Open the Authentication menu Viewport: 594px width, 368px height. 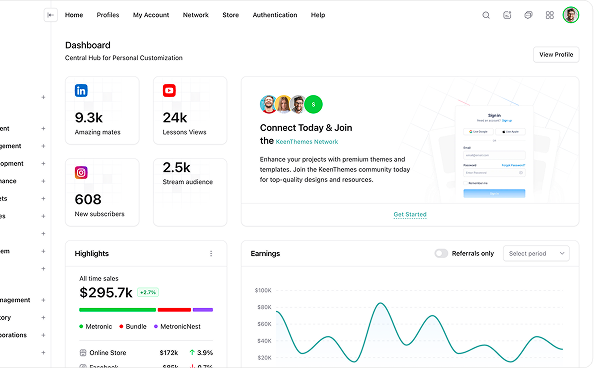coord(275,15)
